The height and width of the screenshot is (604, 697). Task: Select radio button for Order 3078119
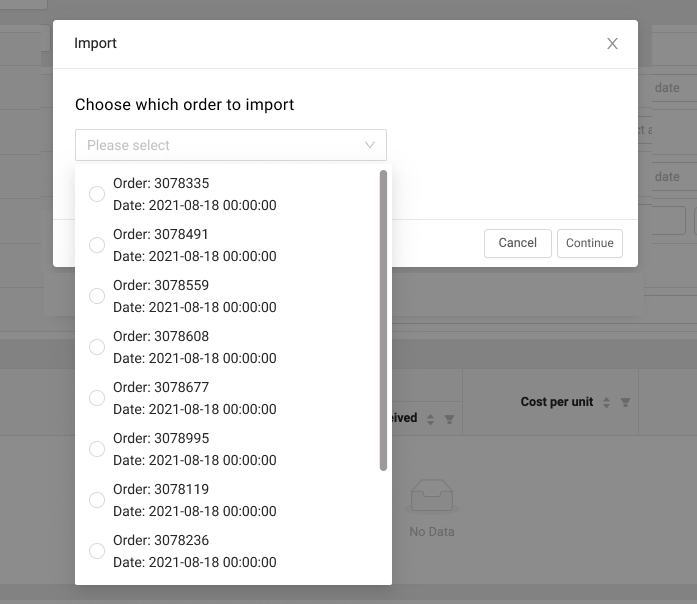[97, 500]
